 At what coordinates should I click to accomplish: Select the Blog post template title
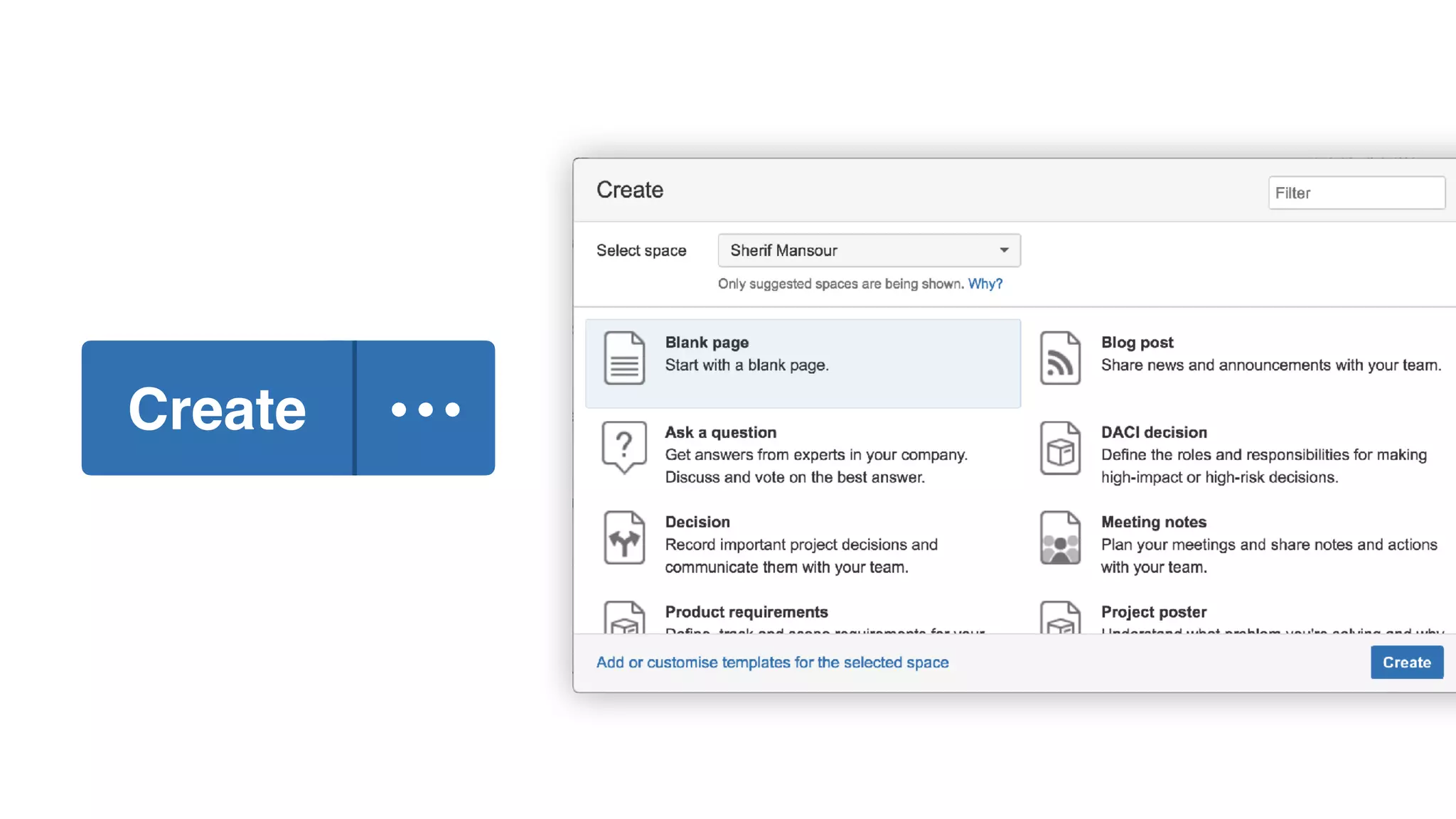click(x=1137, y=343)
